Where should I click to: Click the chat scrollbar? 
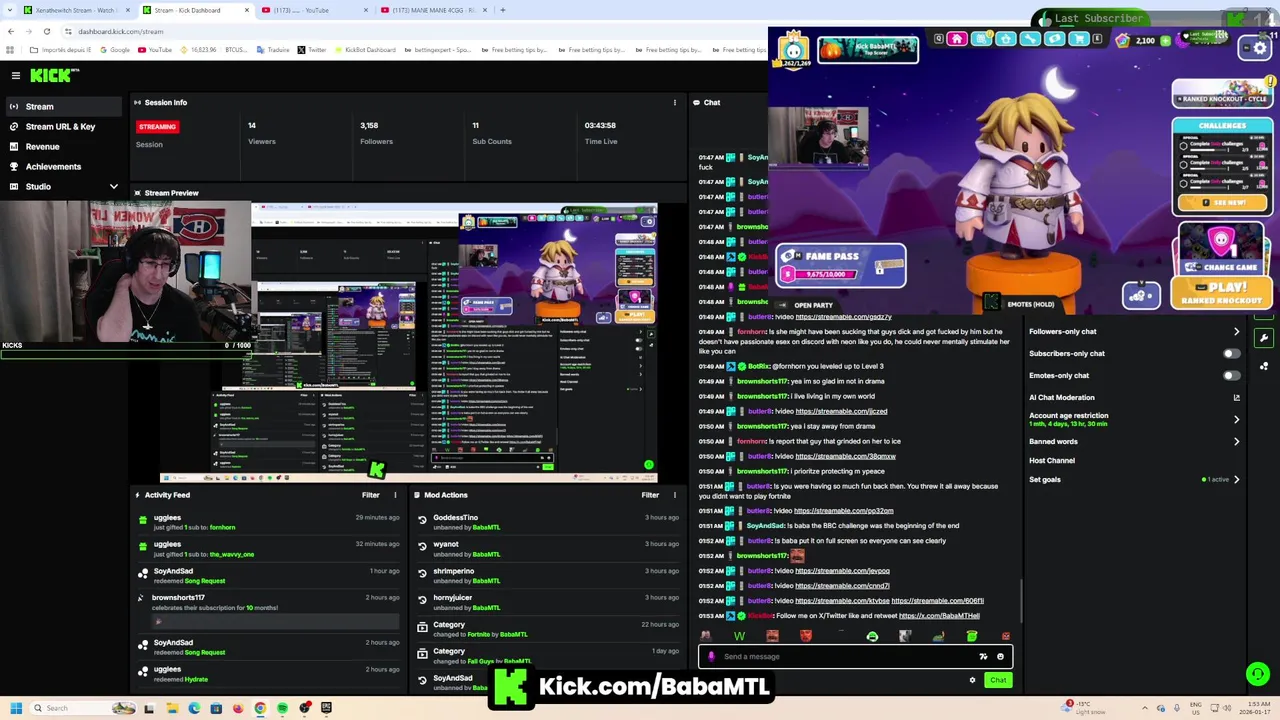[x=1021, y=600]
